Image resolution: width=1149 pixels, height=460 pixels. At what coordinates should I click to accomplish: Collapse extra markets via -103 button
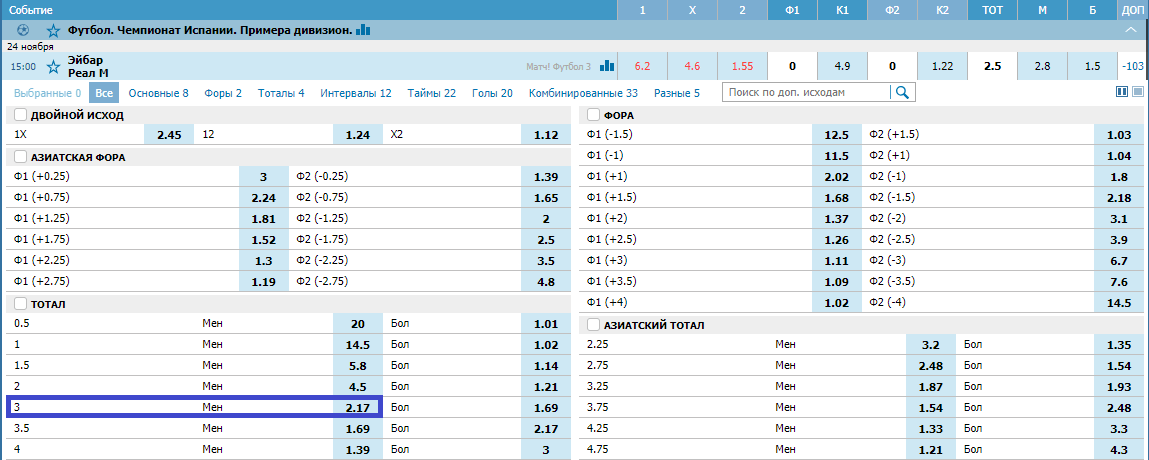1133,66
